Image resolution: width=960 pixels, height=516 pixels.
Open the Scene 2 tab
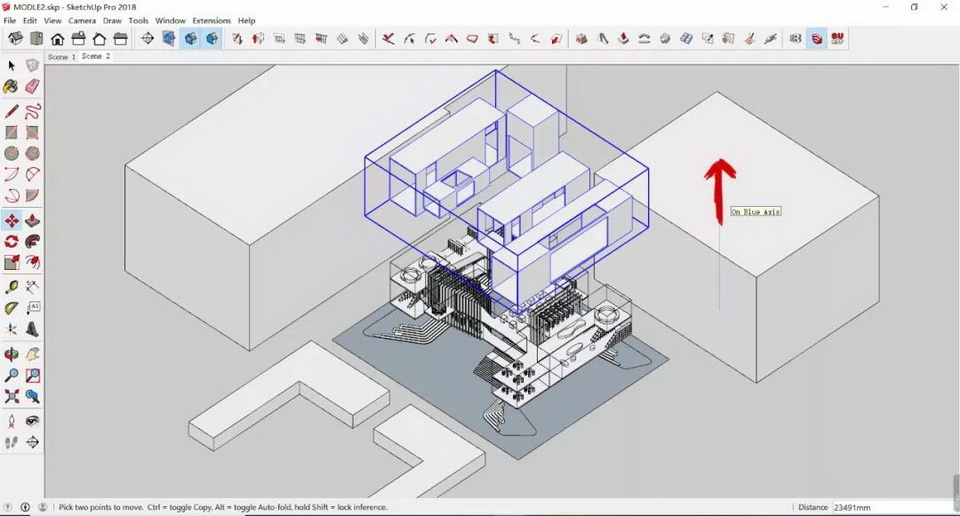click(96, 57)
